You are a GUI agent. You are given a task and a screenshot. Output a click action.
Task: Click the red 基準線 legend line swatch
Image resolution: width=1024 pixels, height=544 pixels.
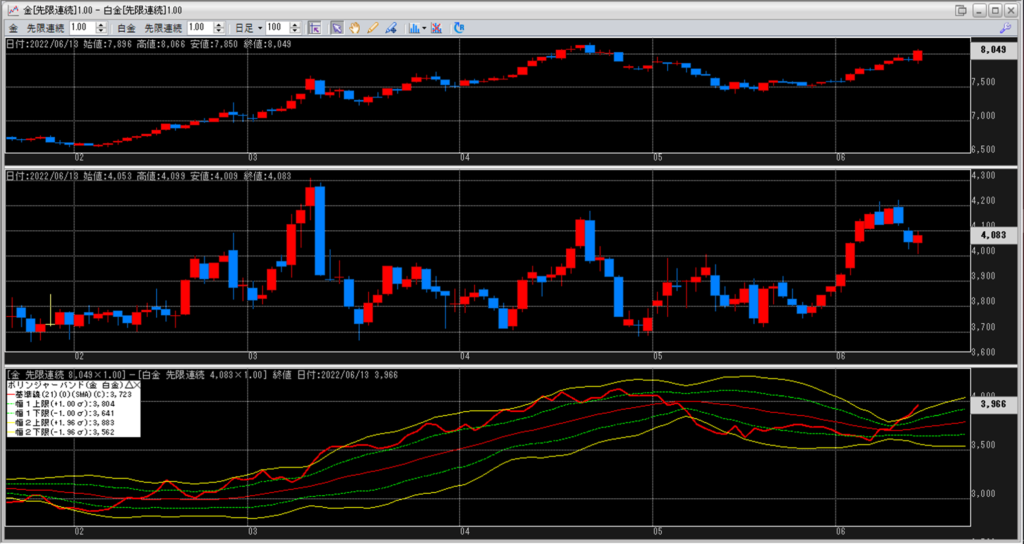(12, 394)
